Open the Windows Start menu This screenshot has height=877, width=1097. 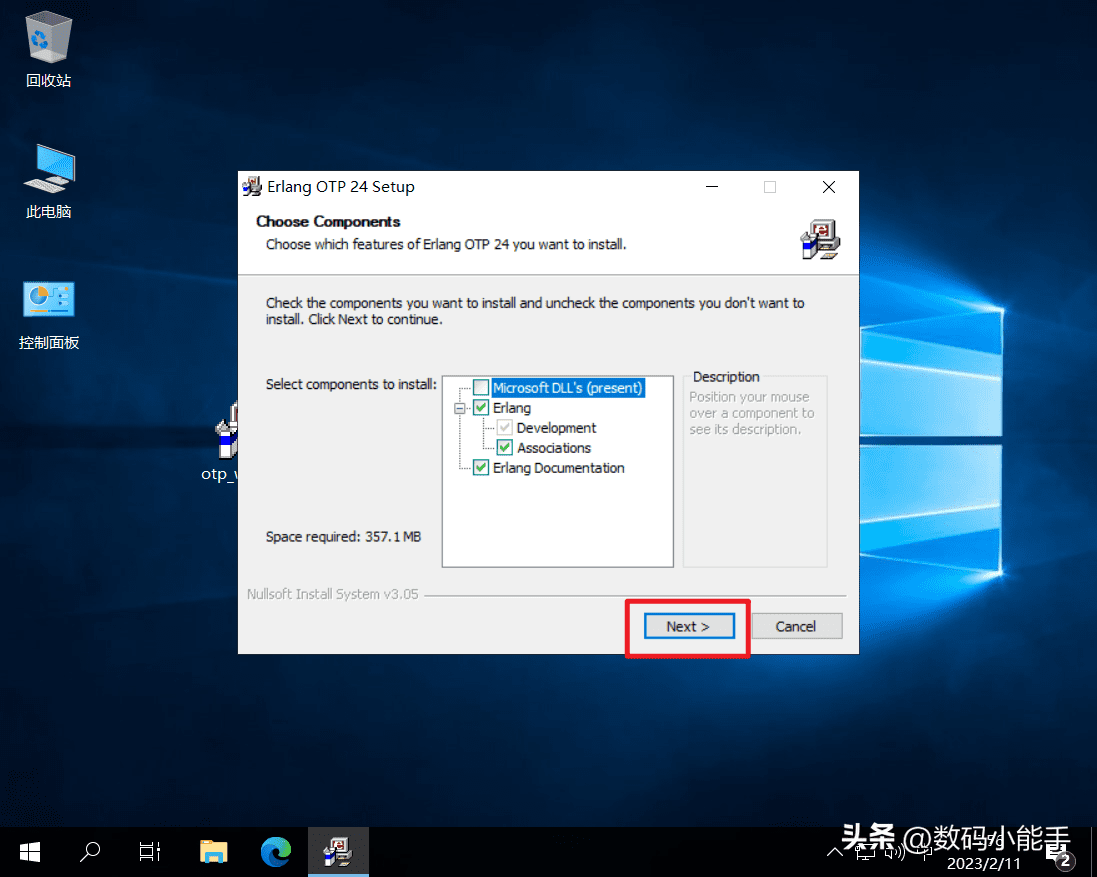(30, 852)
